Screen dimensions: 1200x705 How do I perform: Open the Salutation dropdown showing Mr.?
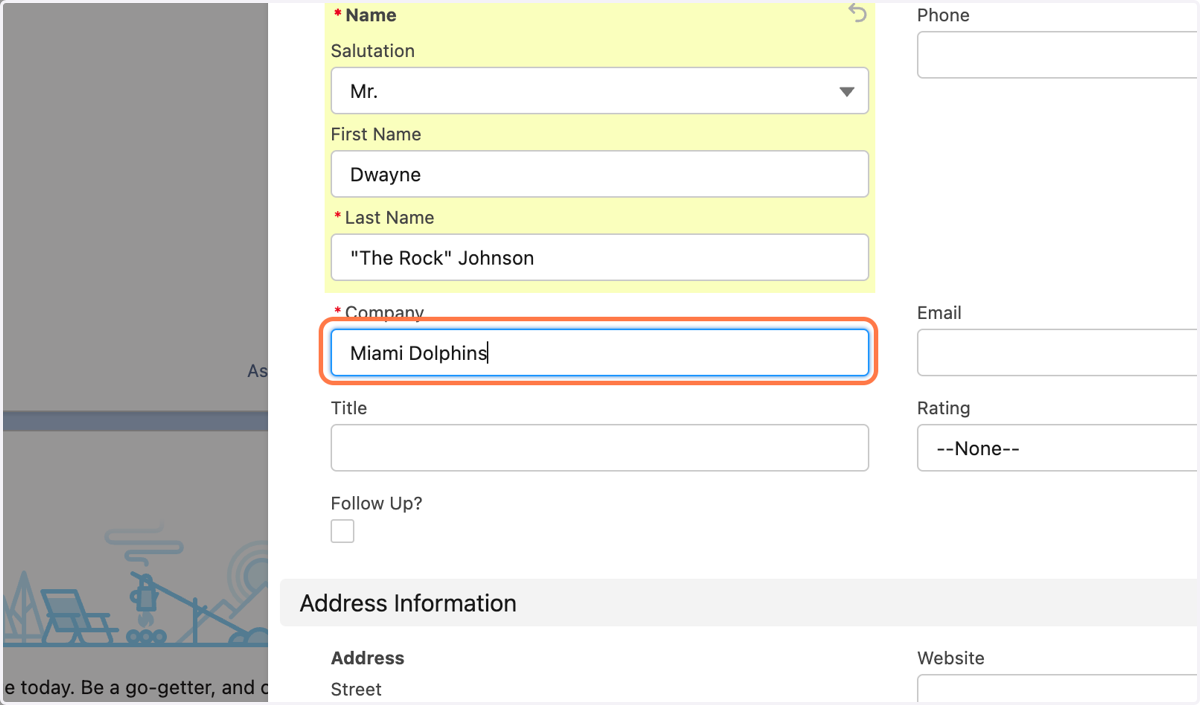pos(600,91)
